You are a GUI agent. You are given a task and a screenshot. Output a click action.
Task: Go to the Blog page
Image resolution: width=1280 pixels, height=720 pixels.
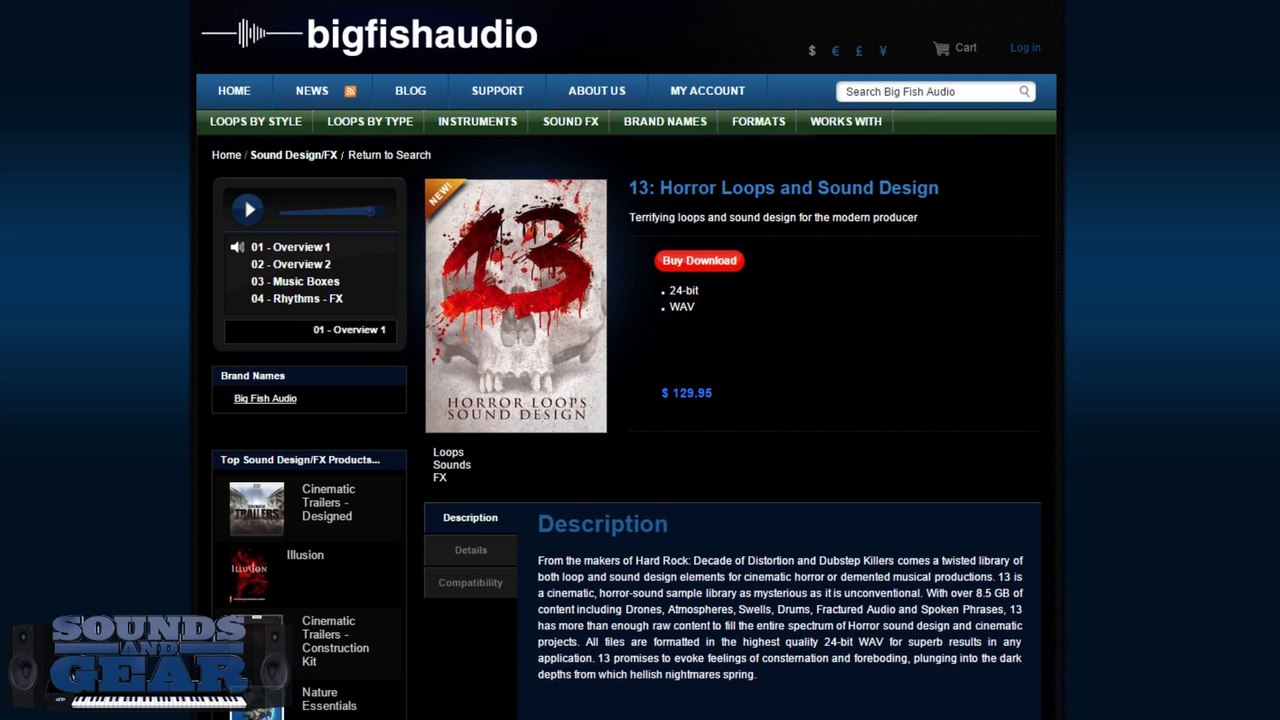click(x=410, y=91)
